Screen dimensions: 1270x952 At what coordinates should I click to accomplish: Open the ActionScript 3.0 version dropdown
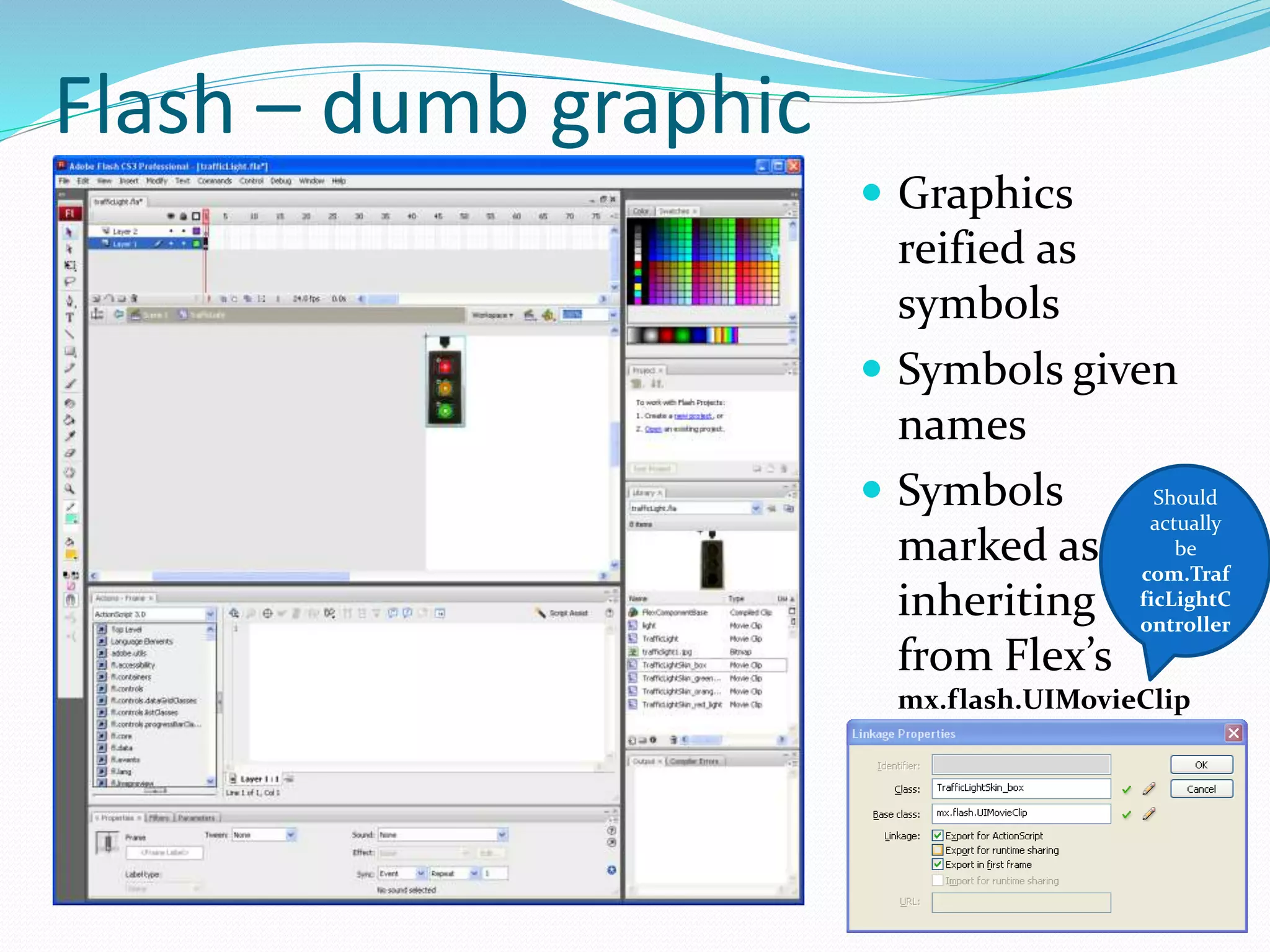[210, 614]
